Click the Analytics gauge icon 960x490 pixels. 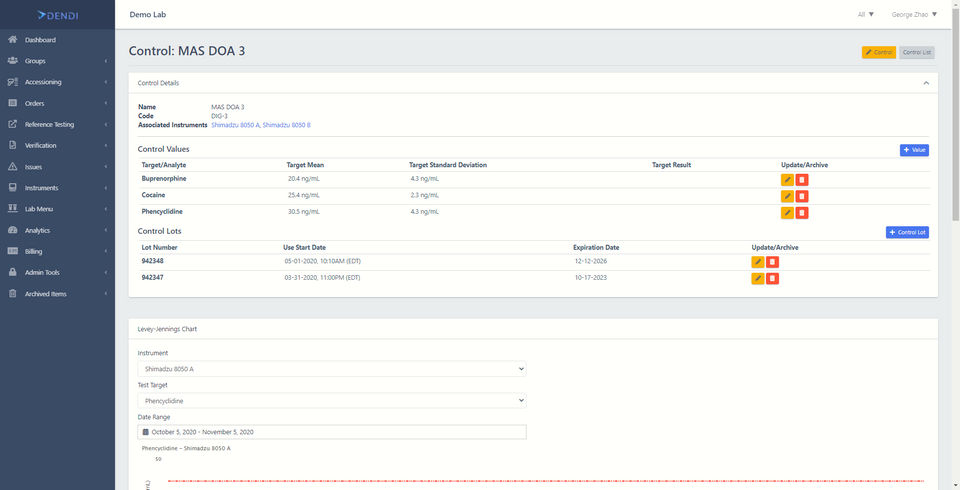coord(12,230)
